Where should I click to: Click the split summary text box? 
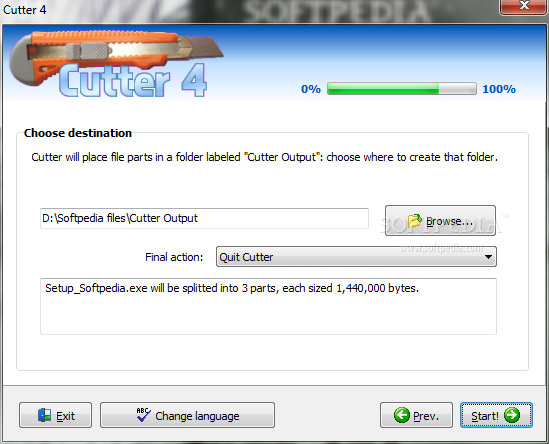[x=268, y=306]
